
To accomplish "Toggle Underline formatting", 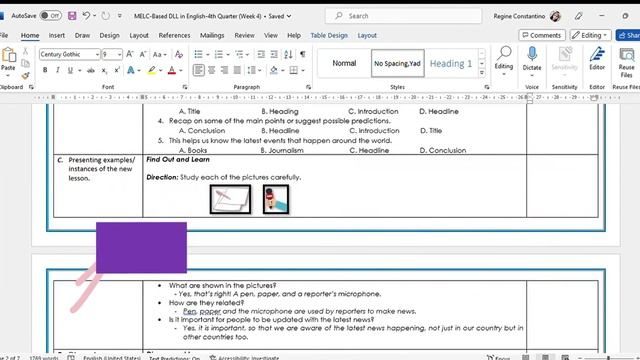I will 70,70.
